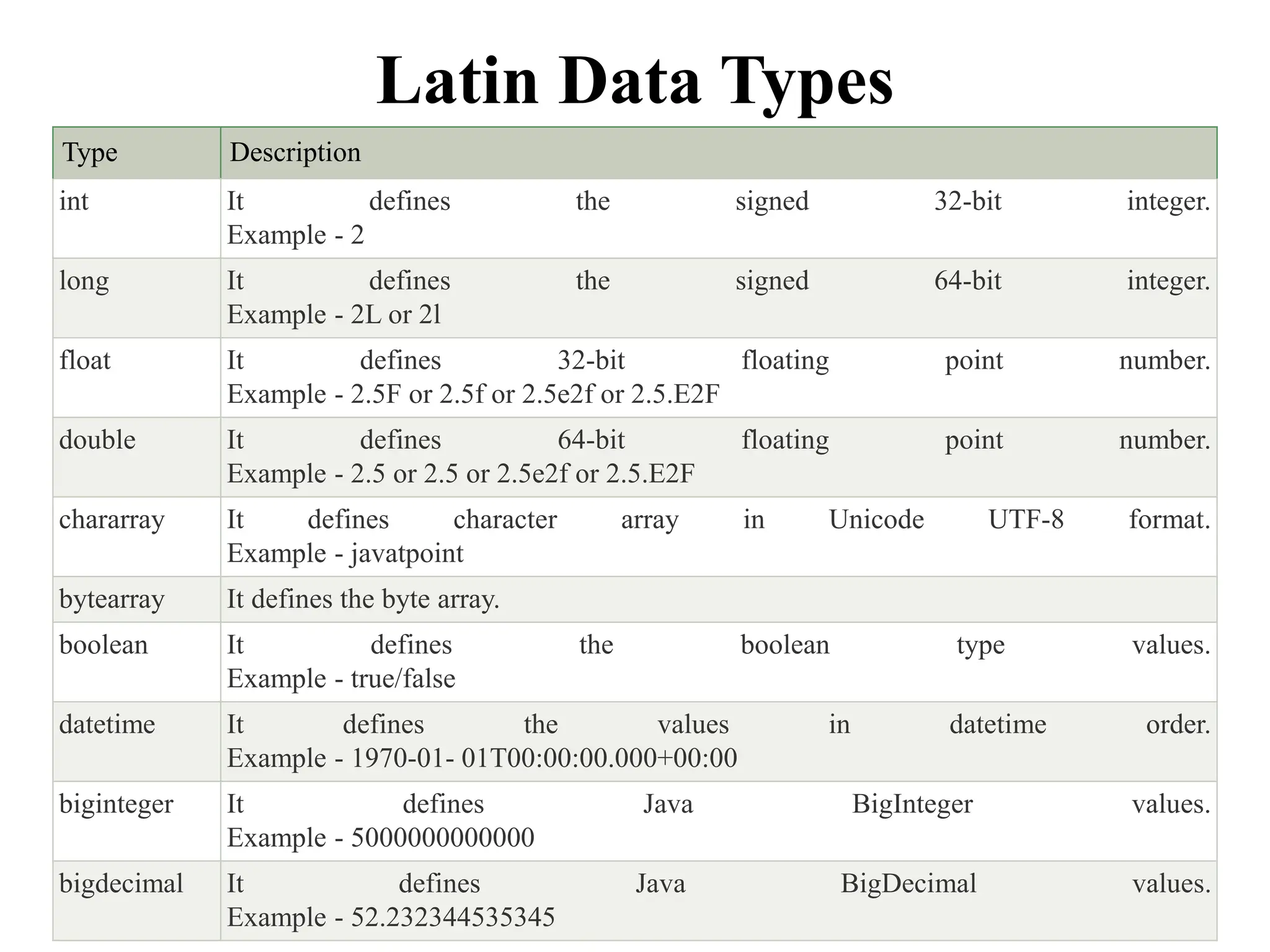Click the 'chararray' type cell
The image size is (1270, 952).
tap(136, 537)
